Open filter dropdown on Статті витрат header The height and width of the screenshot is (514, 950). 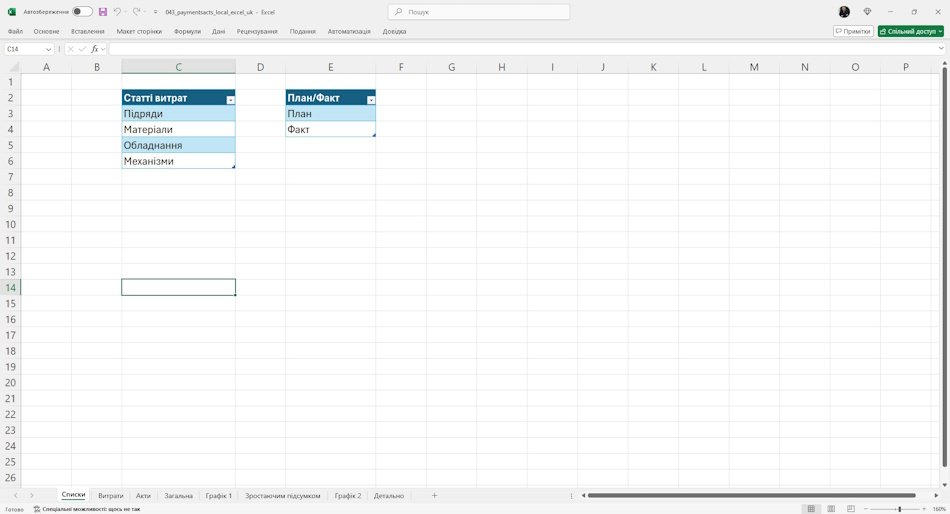230,100
